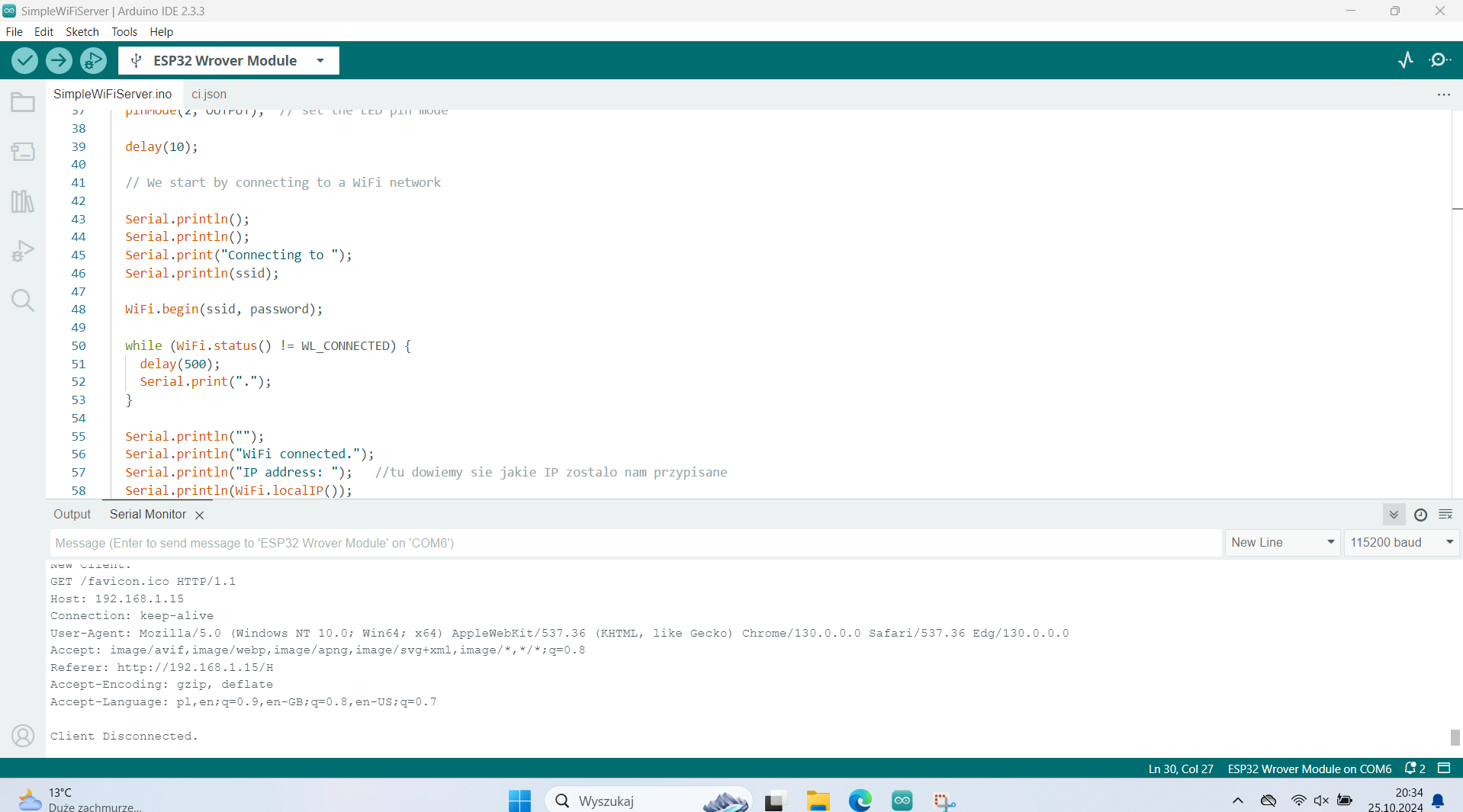The height and width of the screenshot is (812, 1463).
Task: Open the Search panel in sidebar
Action: [x=23, y=300]
